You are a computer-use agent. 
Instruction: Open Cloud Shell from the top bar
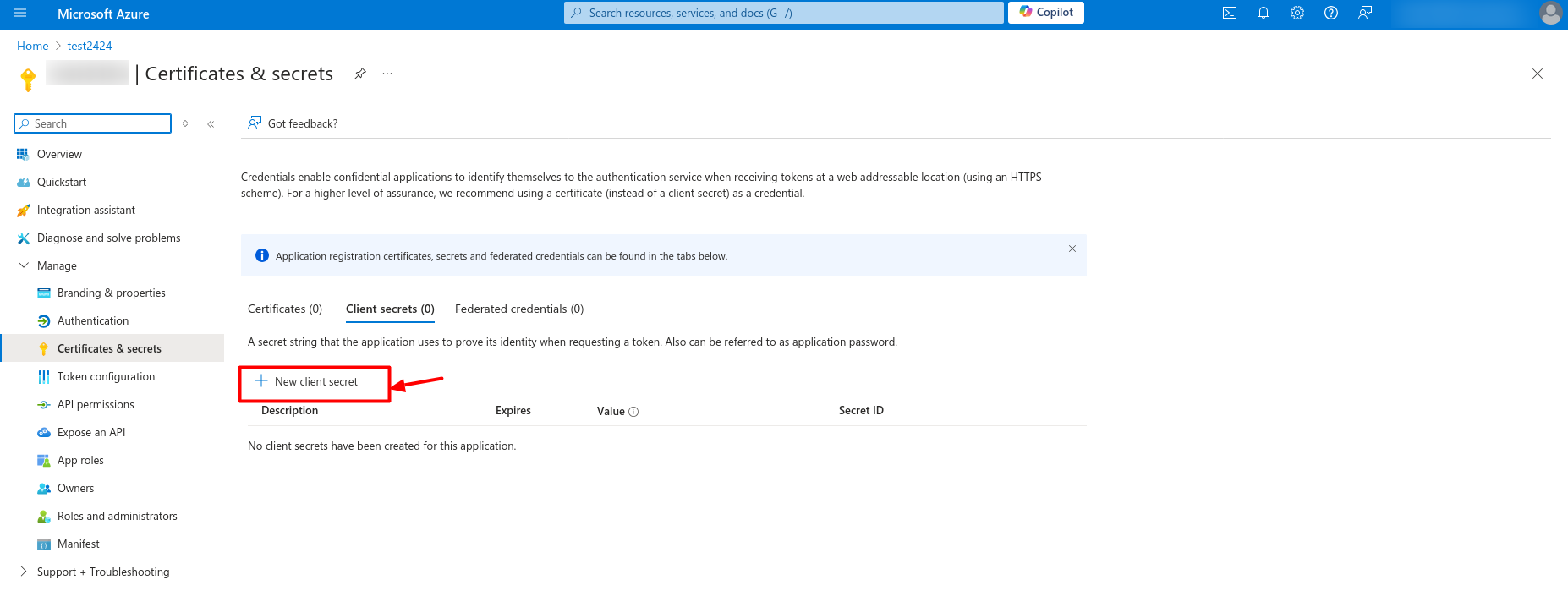tap(1230, 14)
